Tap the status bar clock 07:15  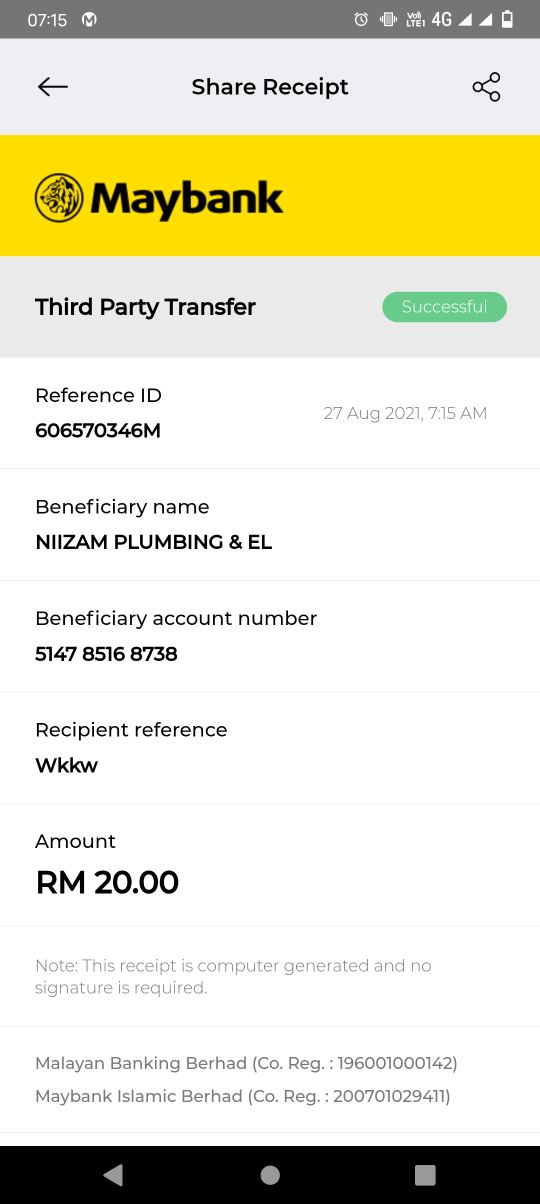(47, 19)
